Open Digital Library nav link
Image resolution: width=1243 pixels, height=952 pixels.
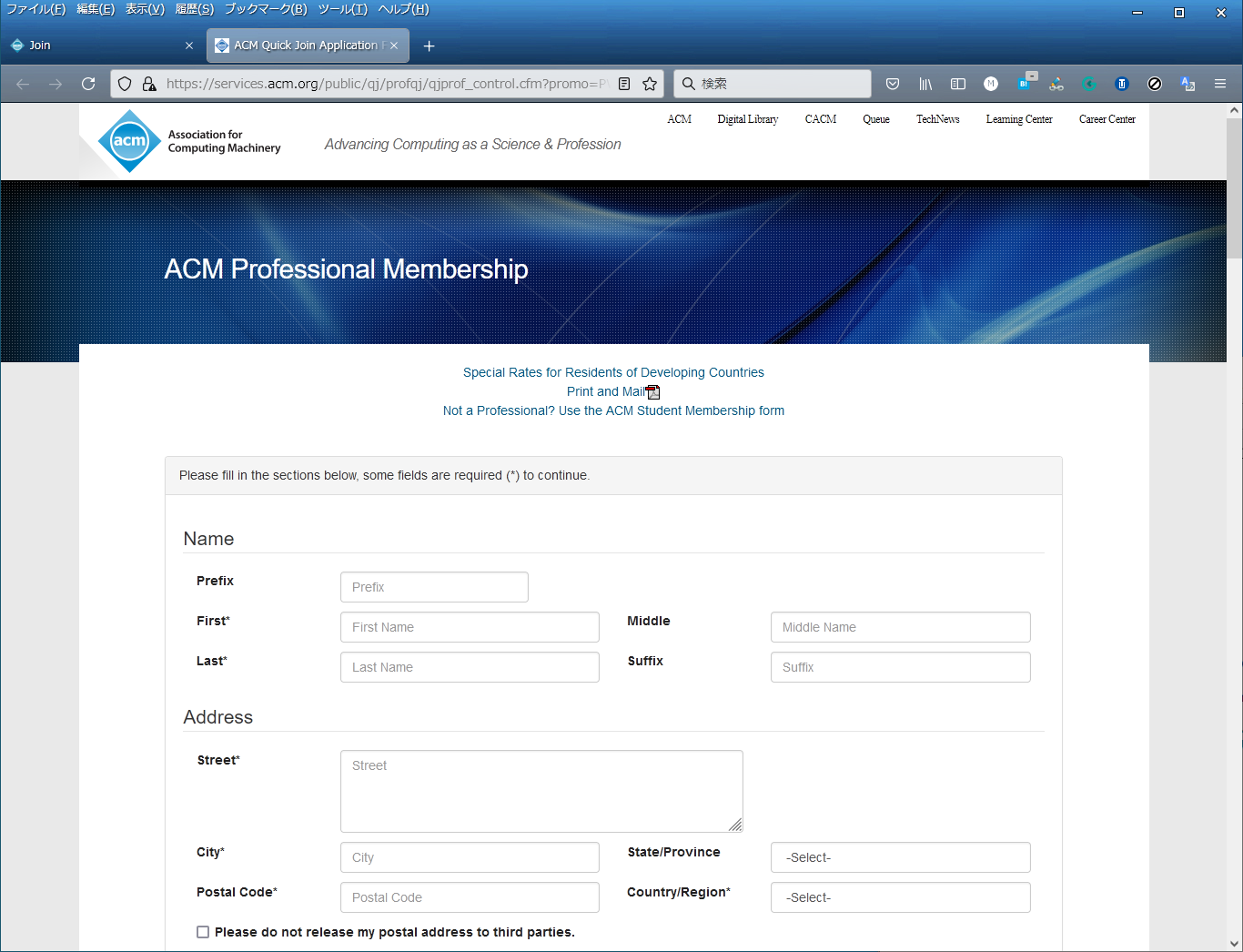click(748, 119)
